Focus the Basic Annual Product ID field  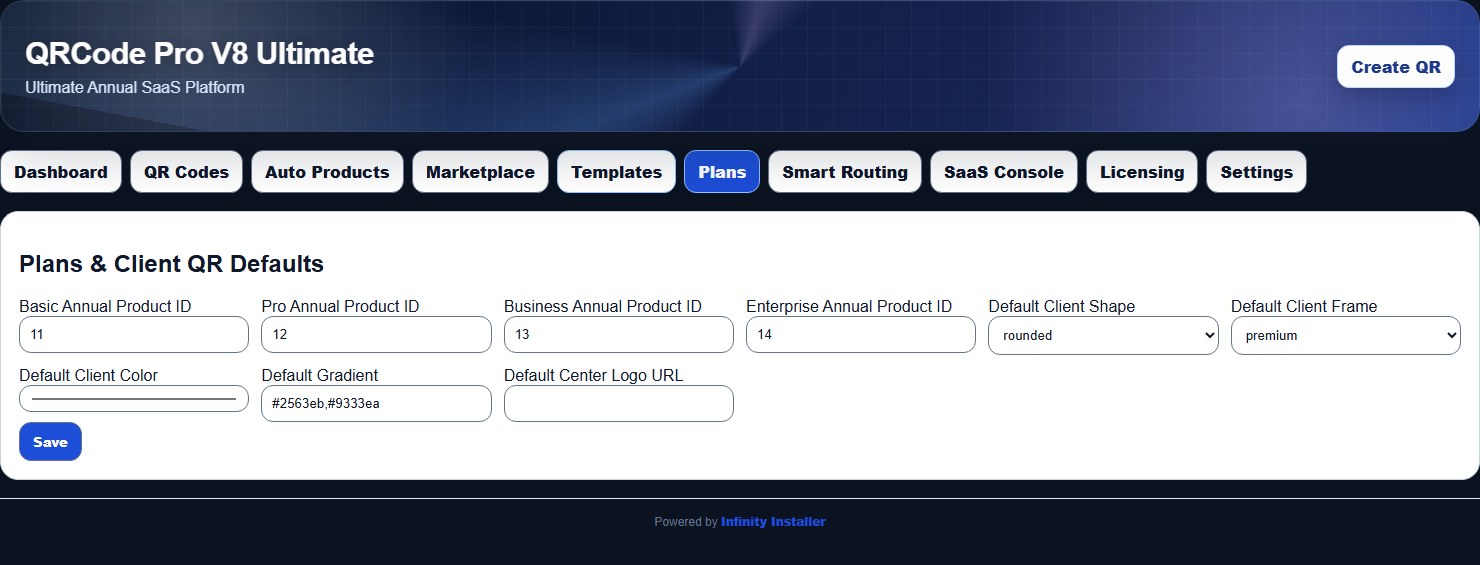134,335
